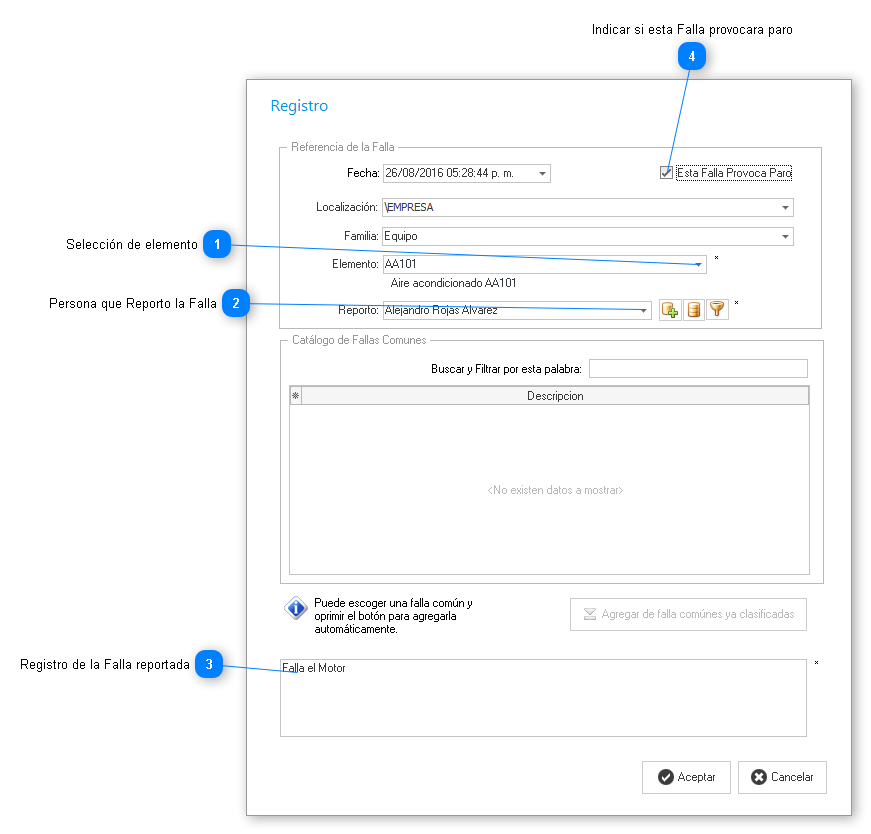Open the Fecha date picker dropdown
871x834 pixels.
pos(542,174)
